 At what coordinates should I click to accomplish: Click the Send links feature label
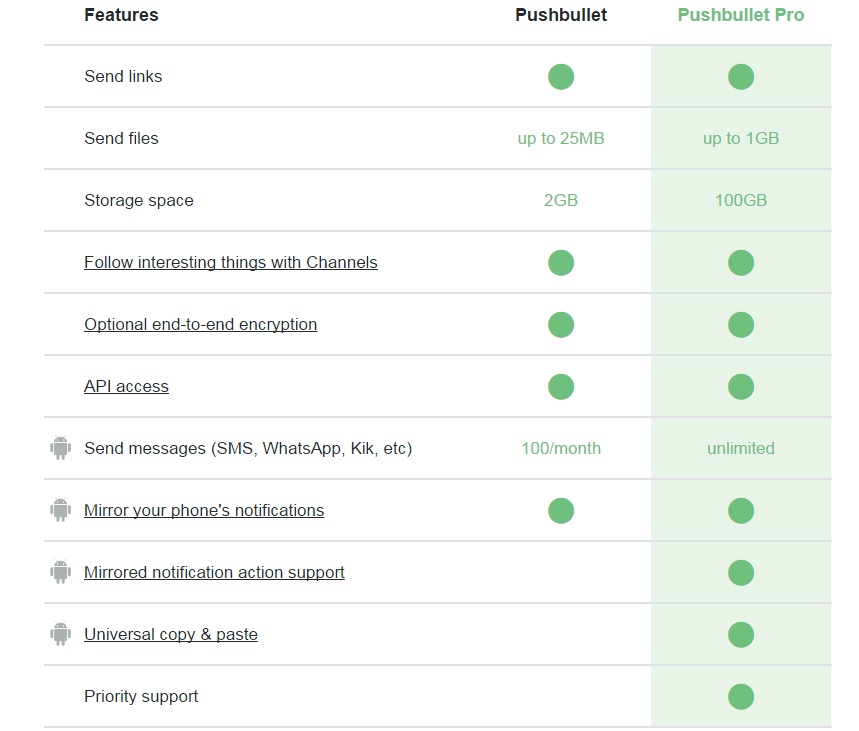click(123, 76)
